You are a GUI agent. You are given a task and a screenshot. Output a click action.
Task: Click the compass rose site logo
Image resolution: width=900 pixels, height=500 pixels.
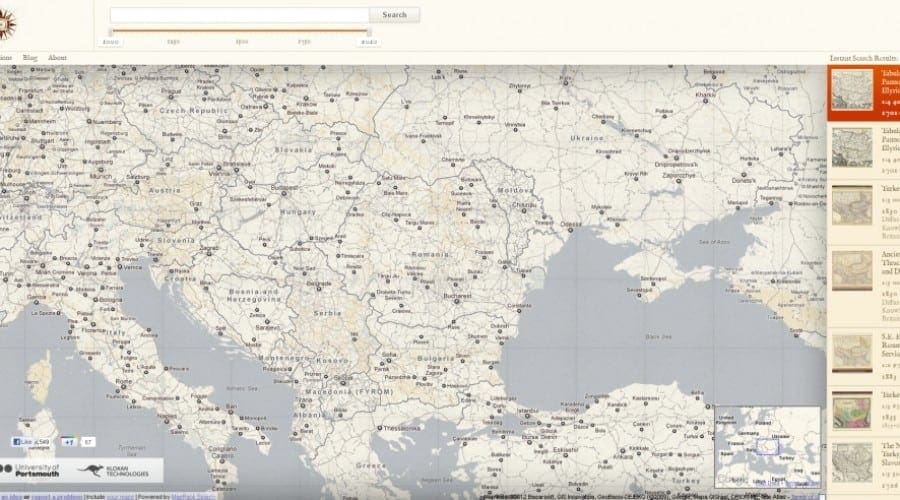pos(7,24)
